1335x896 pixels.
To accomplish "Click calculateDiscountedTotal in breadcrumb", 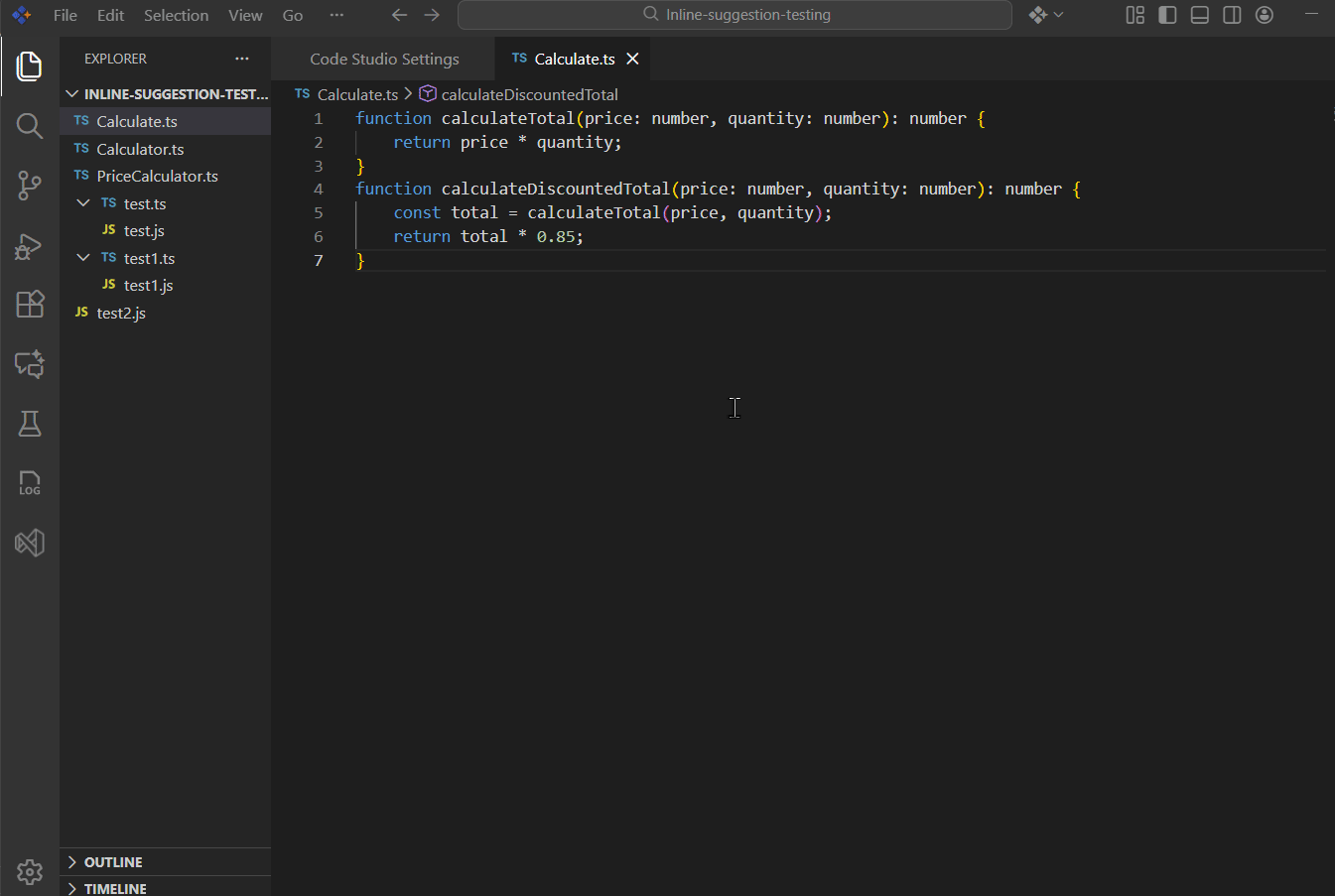I will coord(529,94).
